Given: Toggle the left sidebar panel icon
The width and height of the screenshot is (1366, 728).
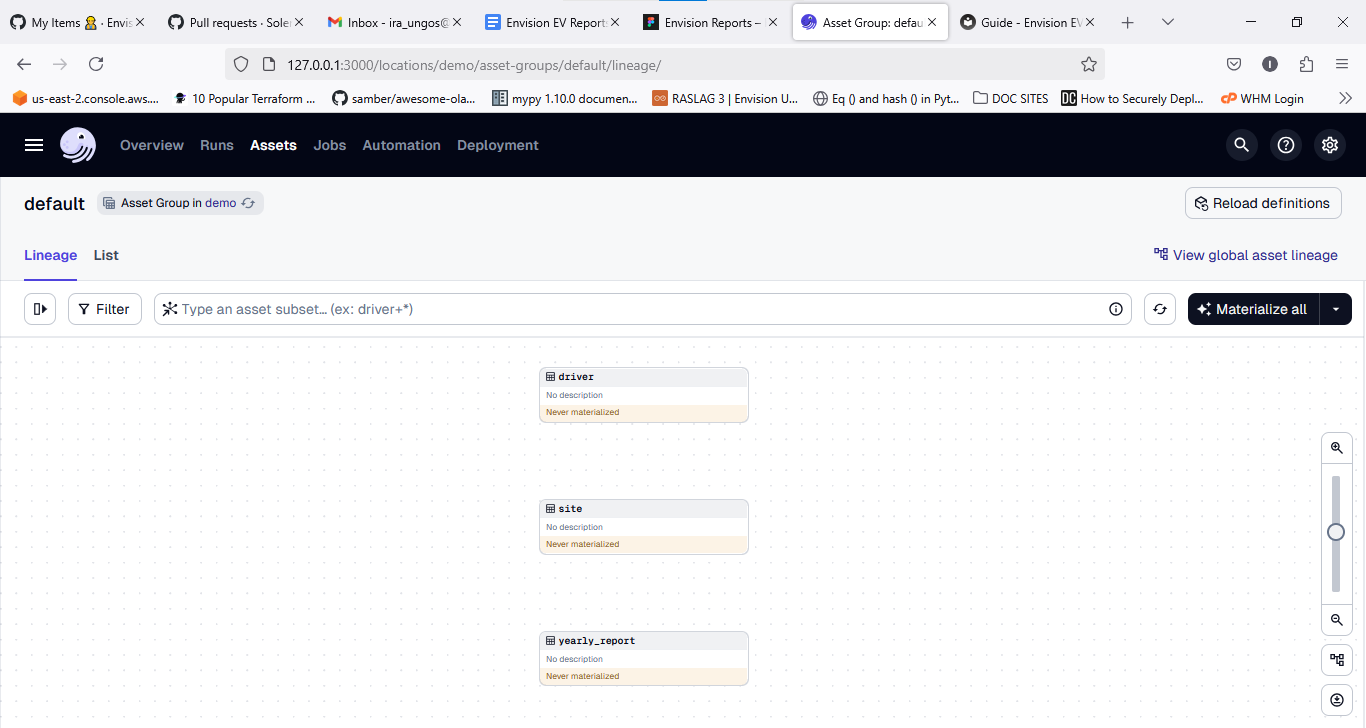Looking at the screenshot, I should [40, 309].
